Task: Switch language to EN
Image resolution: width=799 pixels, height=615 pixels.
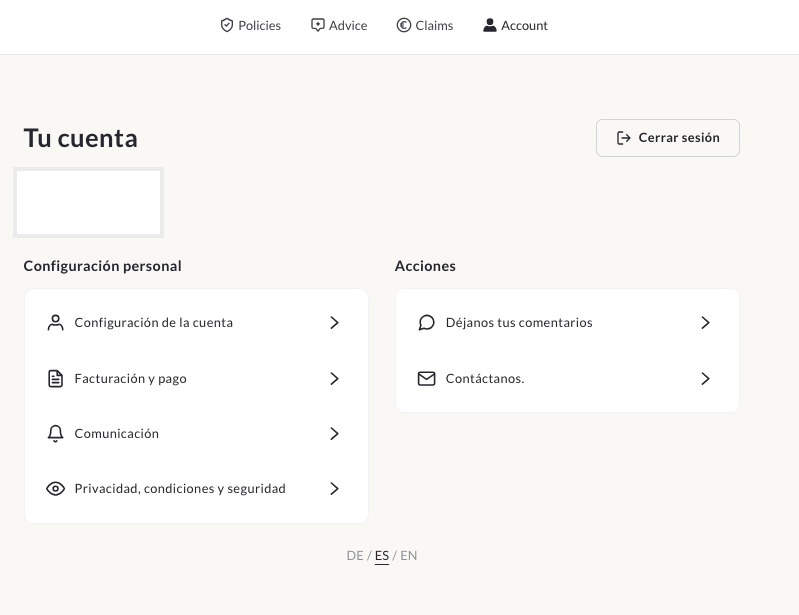Action: pyautogui.click(x=409, y=556)
